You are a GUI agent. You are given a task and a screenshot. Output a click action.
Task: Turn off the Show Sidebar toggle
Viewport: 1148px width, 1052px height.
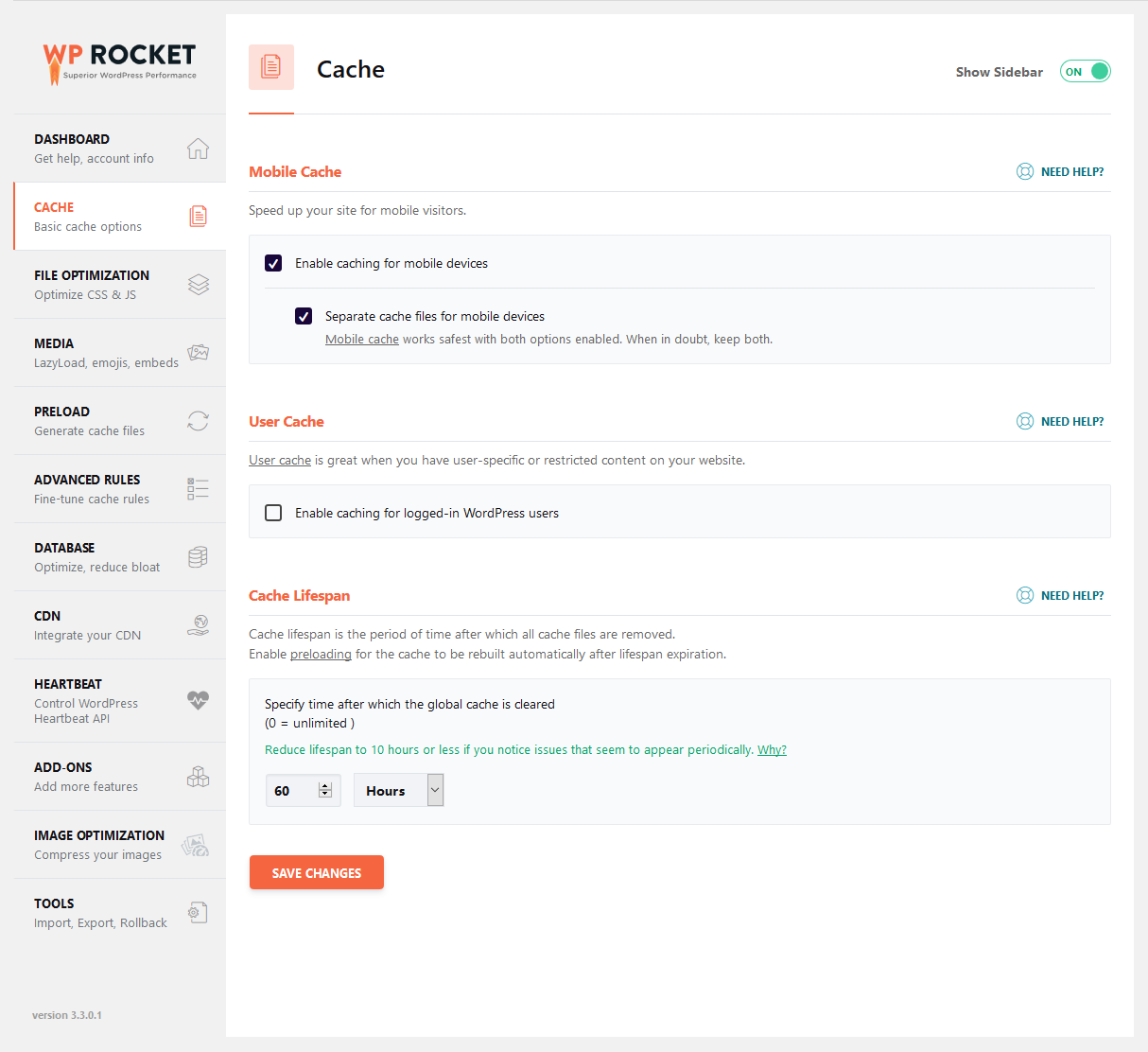click(x=1085, y=71)
